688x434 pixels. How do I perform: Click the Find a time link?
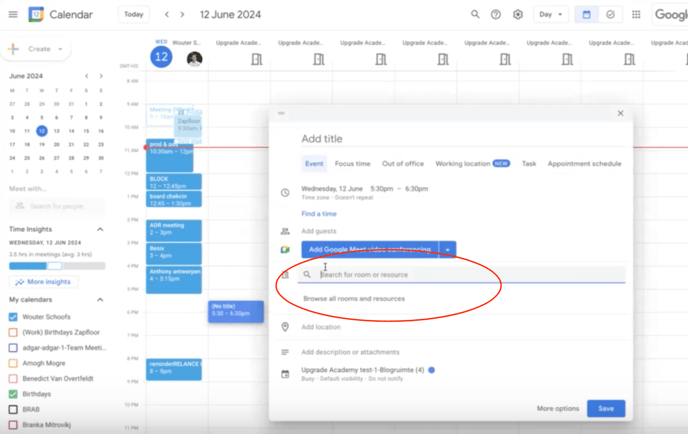point(319,214)
